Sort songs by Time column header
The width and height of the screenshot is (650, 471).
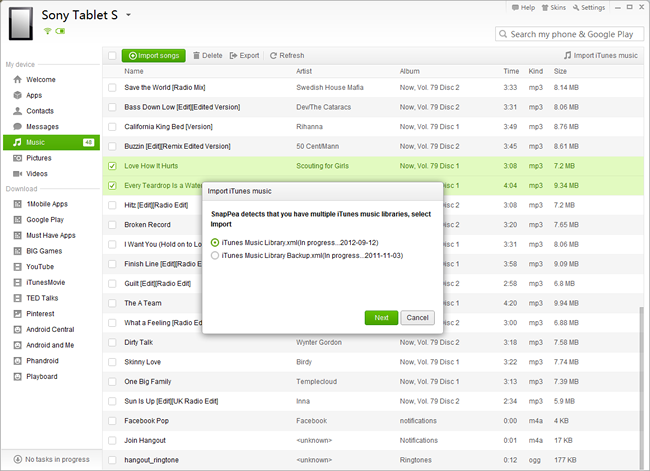(511, 71)
